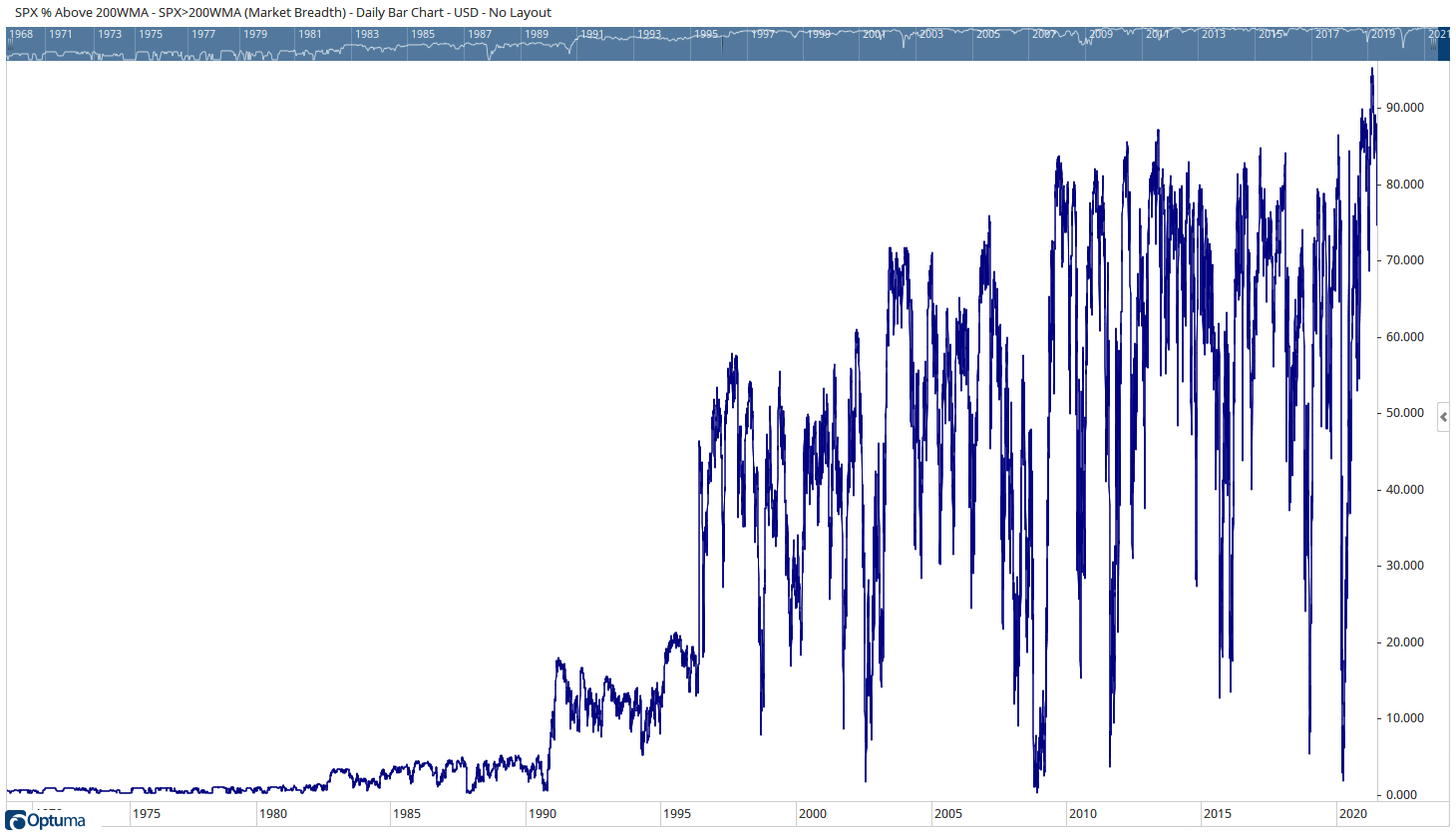Select the 20.000 price scale value
Viewport: 1456px width, 834px height.
pyautogui.click(x=1405, y=642)
